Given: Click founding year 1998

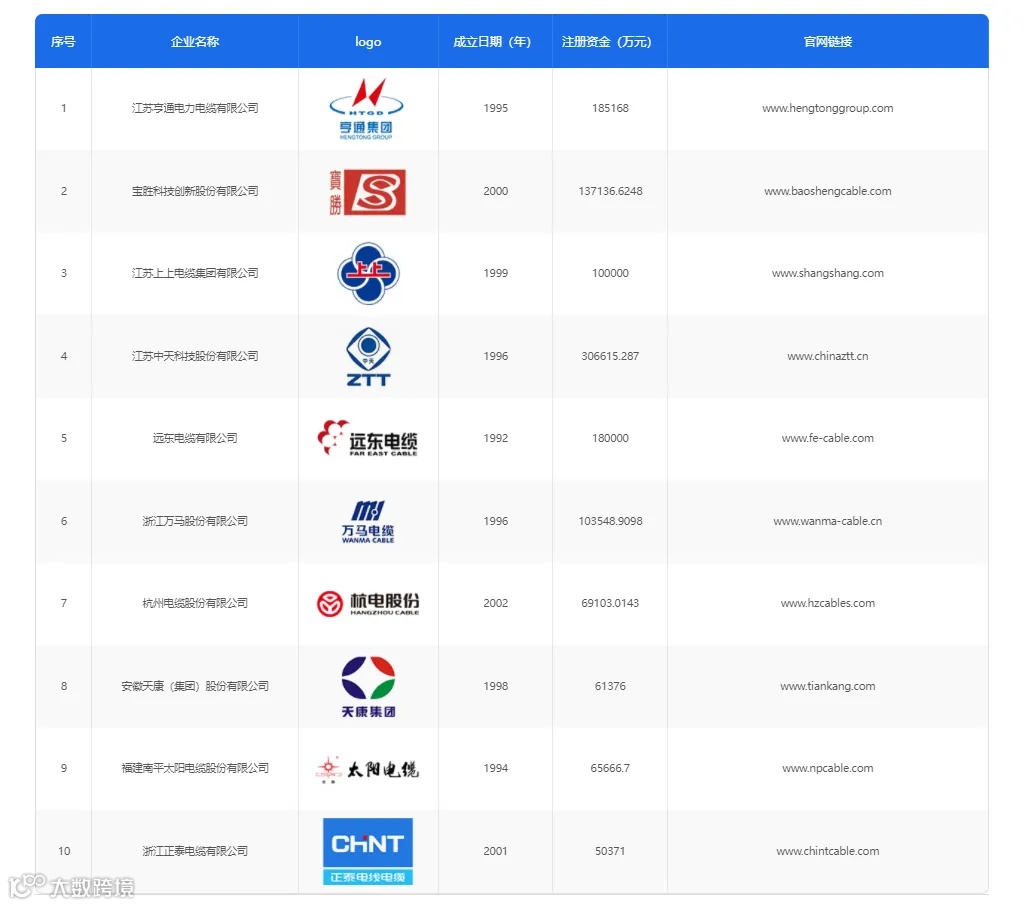Looking at the screenshot, I should click(x=495, y=687).
